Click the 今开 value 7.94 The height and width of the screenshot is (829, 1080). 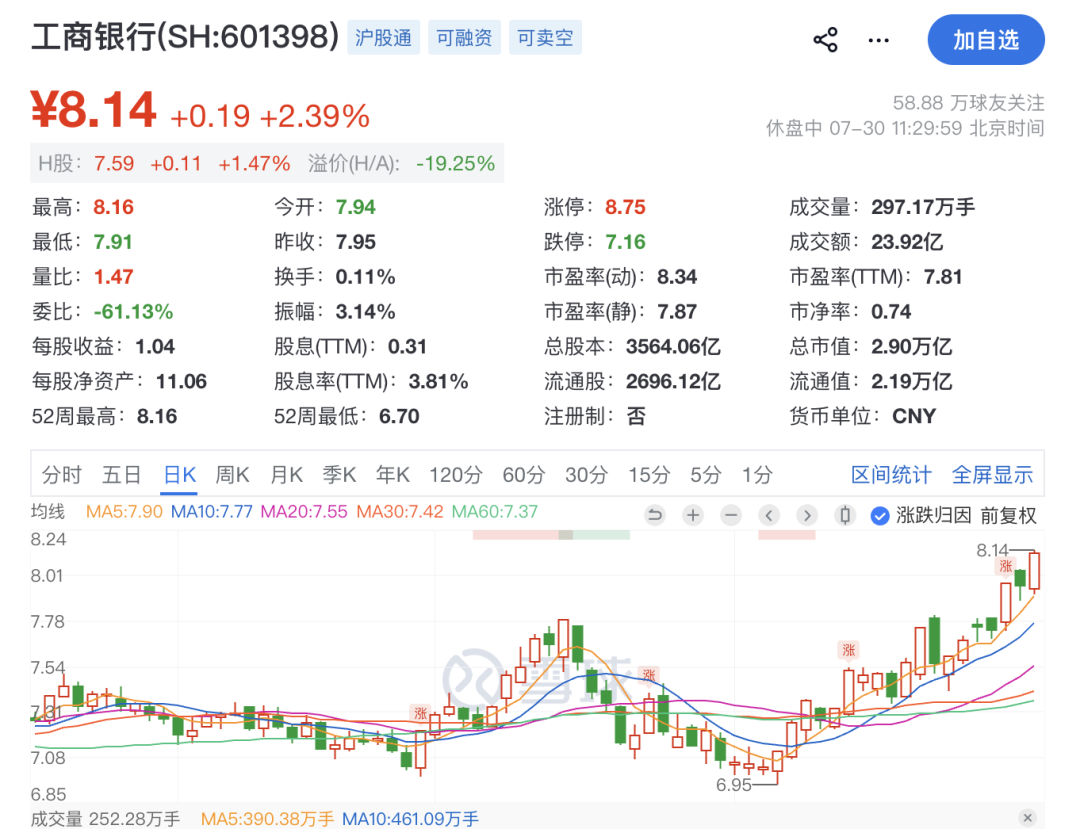pos(355,207)
